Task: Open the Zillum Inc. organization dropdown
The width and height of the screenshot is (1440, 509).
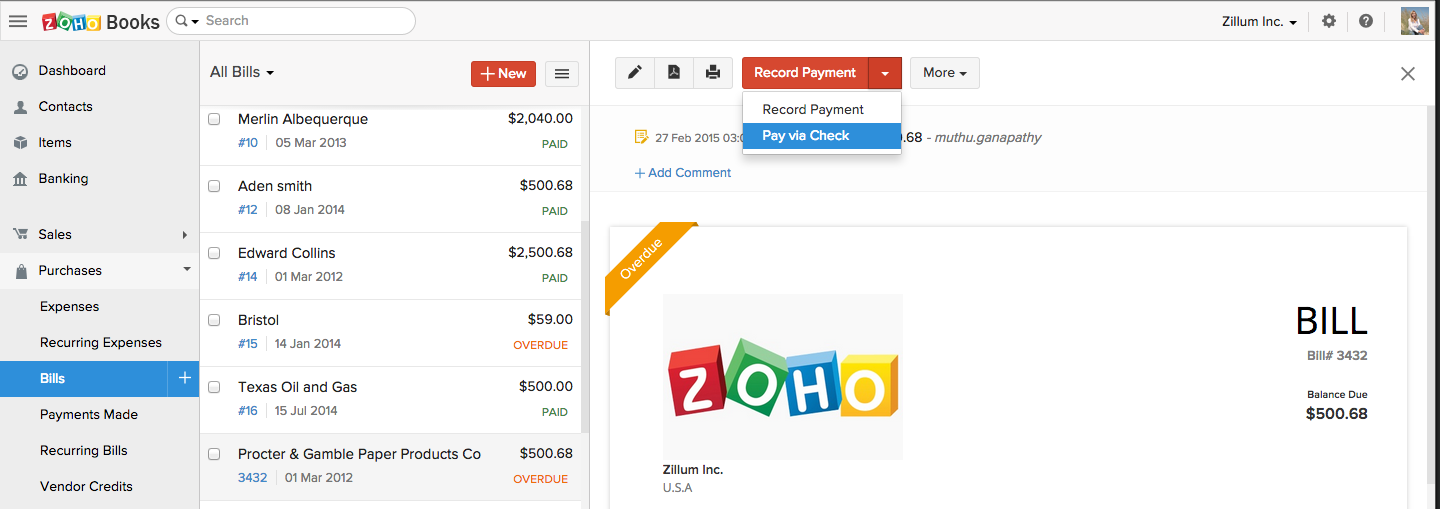Action: coord(1259,21)
